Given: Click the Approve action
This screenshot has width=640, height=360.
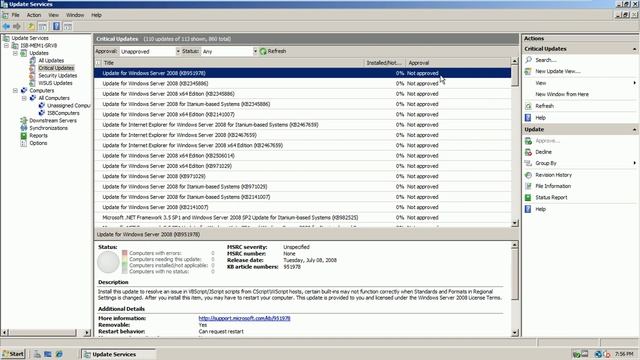Looking at the screenshot, I should [x=547, y=141].
